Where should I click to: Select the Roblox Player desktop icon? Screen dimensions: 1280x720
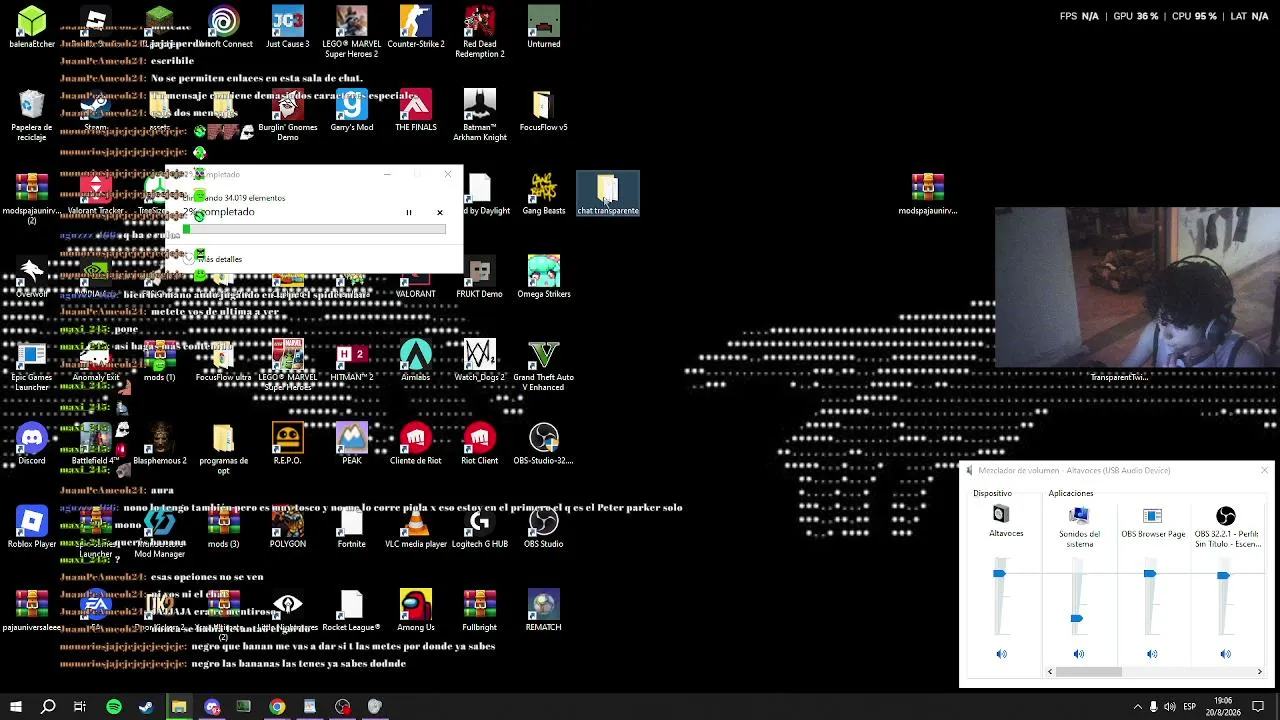click(32, 527)
